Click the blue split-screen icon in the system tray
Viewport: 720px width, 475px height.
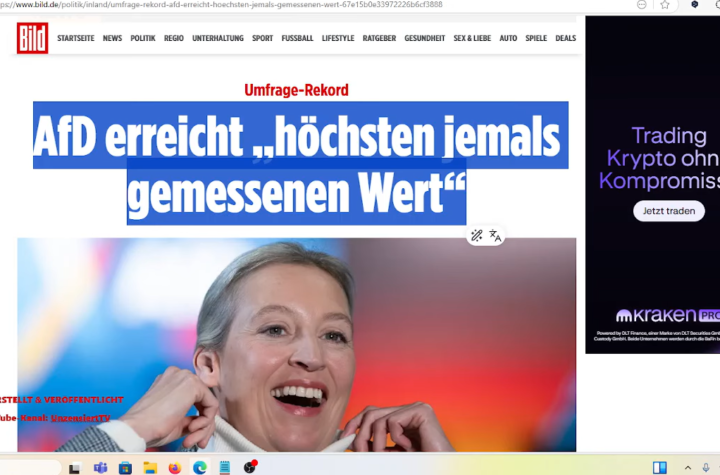[660, 468]
